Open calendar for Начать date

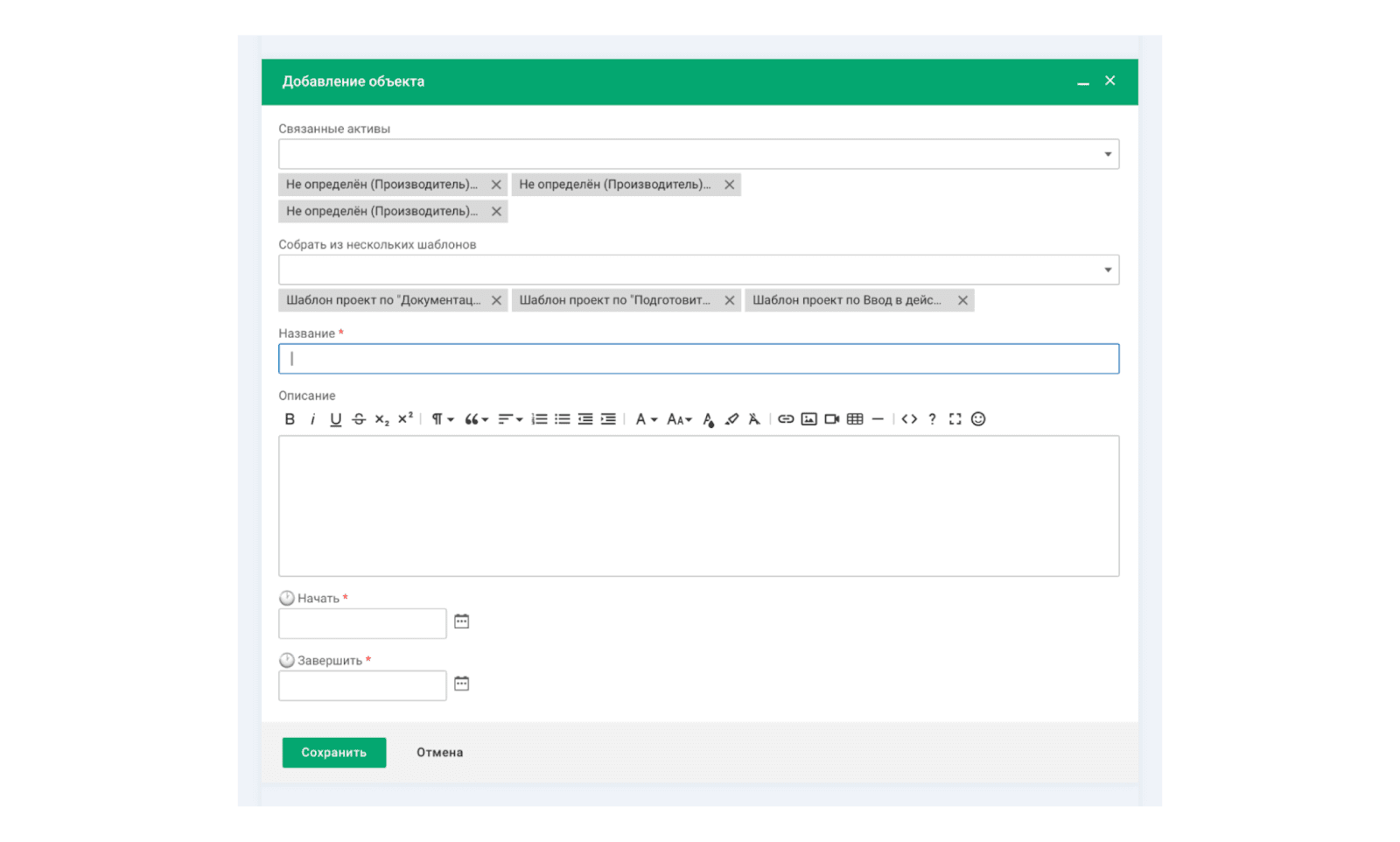click(462, 621)
